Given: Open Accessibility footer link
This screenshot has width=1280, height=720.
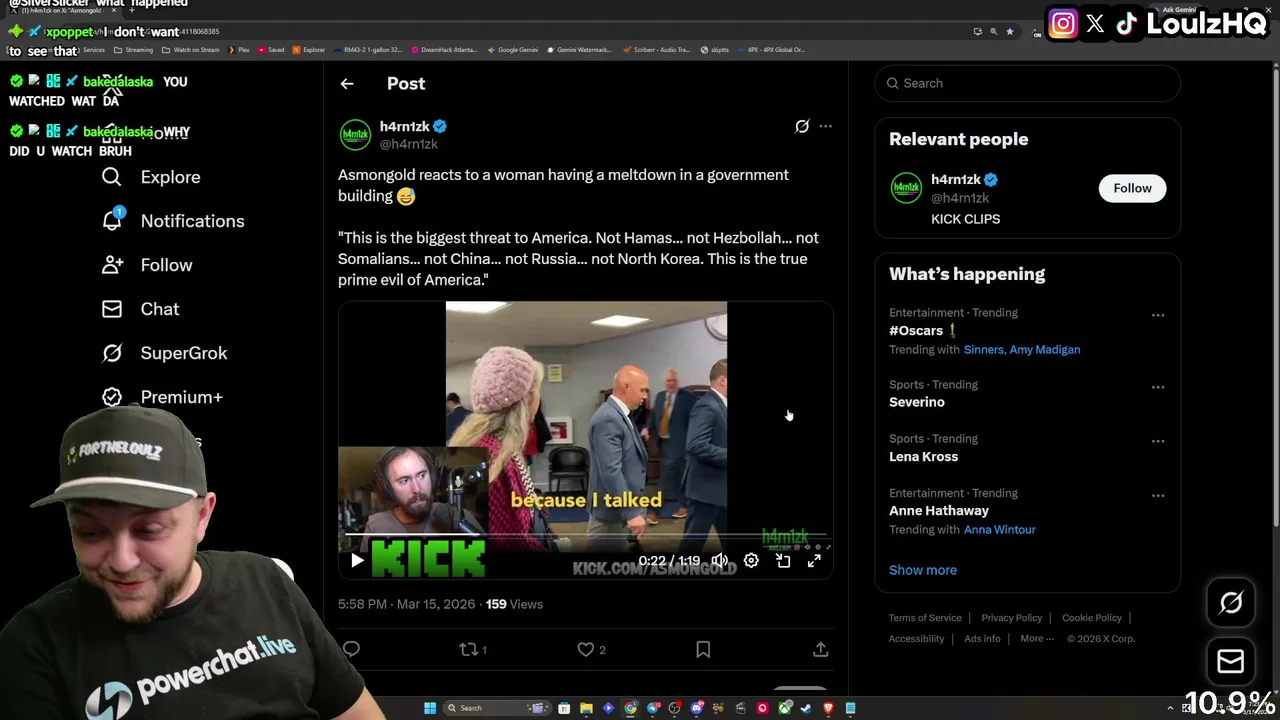Looking at the screenshot, I should coord(916,639).
